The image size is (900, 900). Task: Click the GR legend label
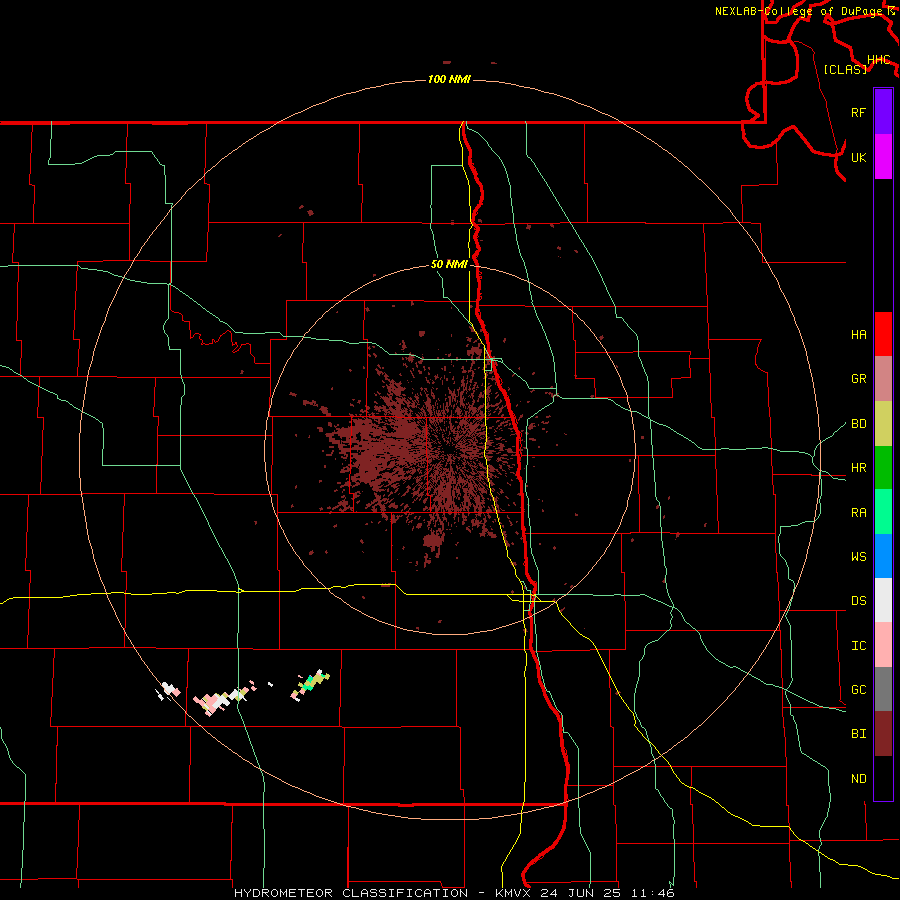coord(858,379)
